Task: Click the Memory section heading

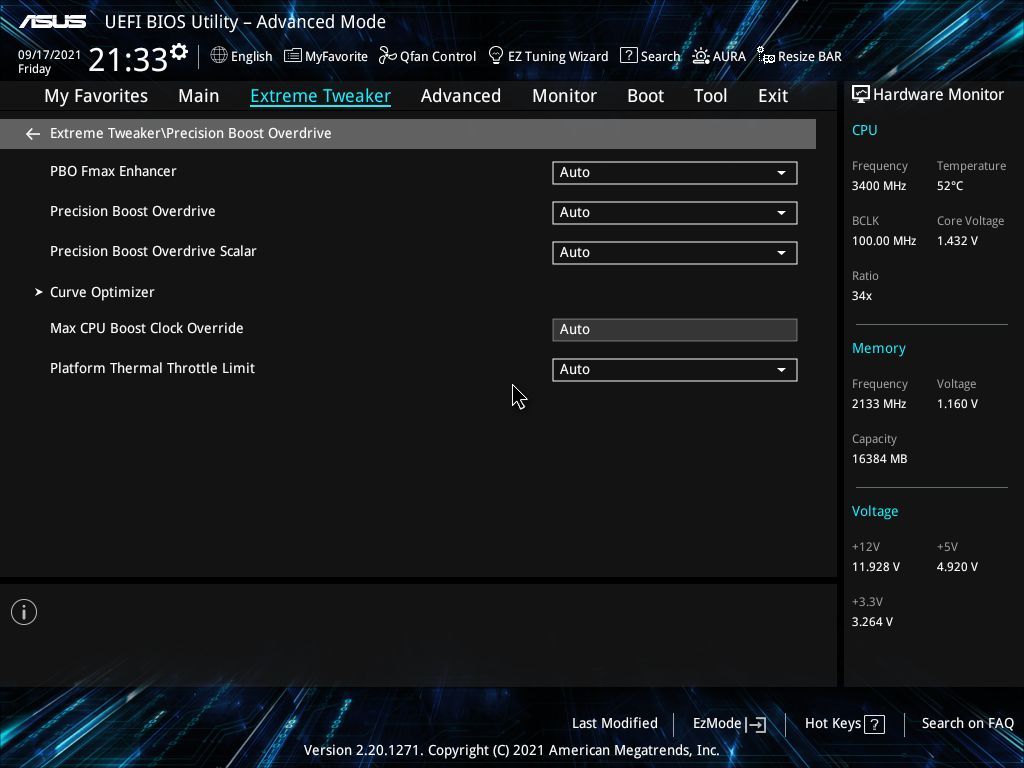Action: pyautogui.click(x=878, y=349)
